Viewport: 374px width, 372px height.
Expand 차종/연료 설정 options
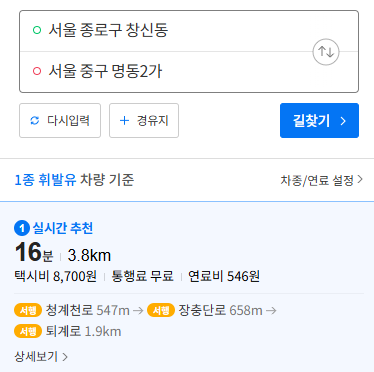322,180
